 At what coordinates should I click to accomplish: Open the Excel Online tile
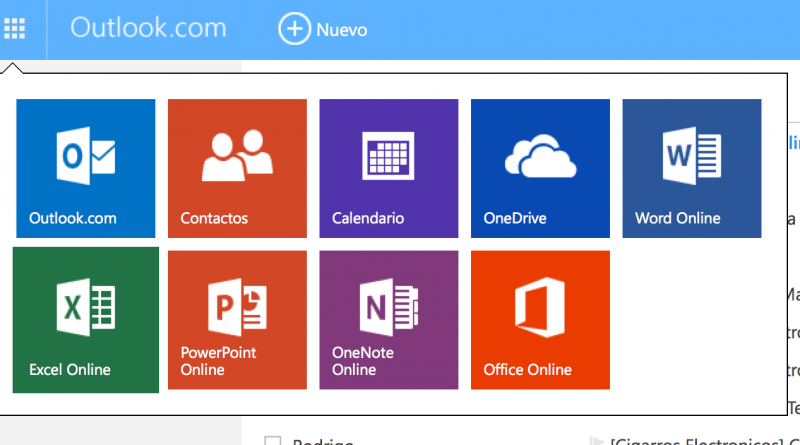click(x=86, y=320)
